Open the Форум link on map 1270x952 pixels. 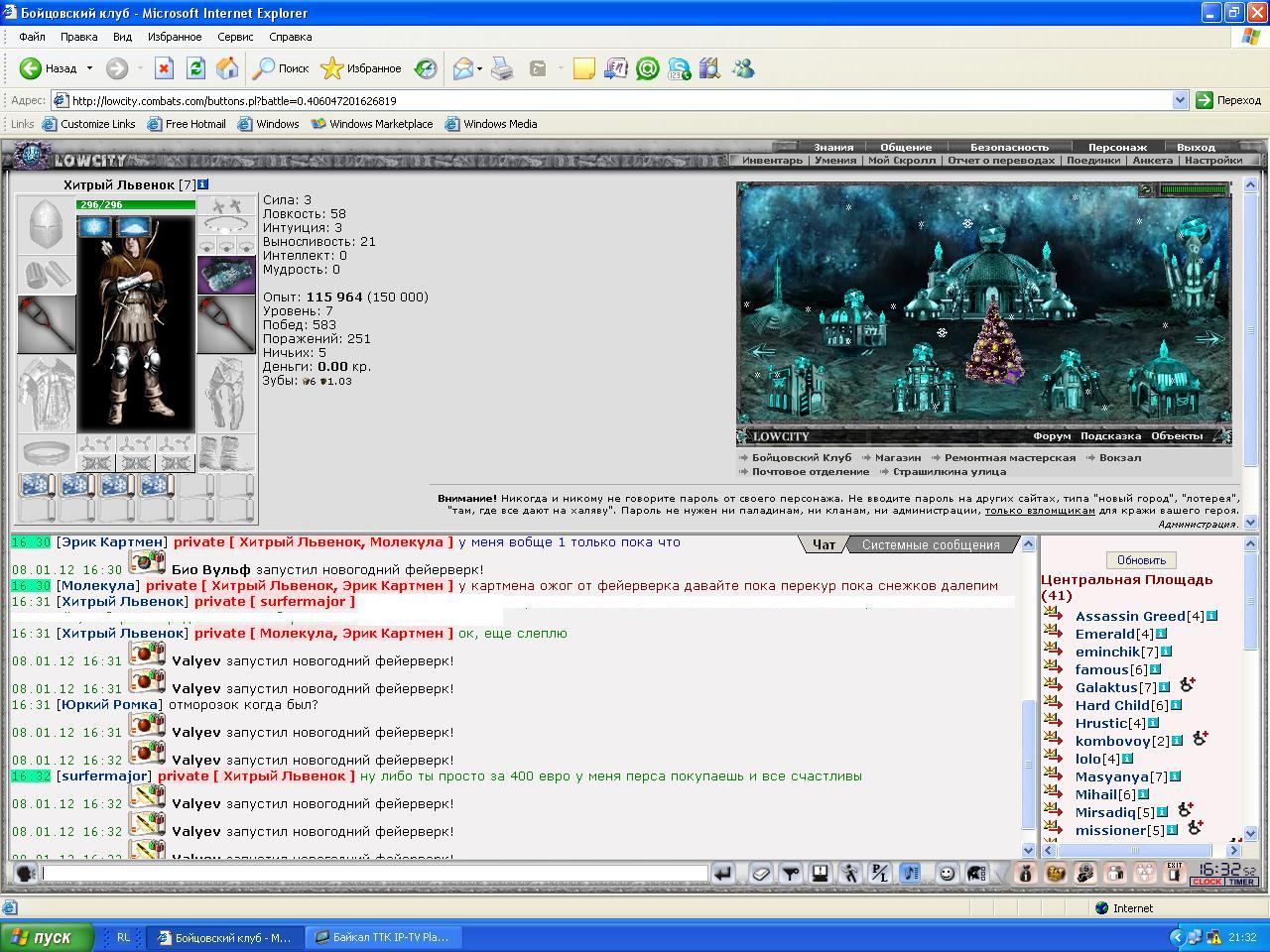pyautogui.click(x=1051, y=435)
